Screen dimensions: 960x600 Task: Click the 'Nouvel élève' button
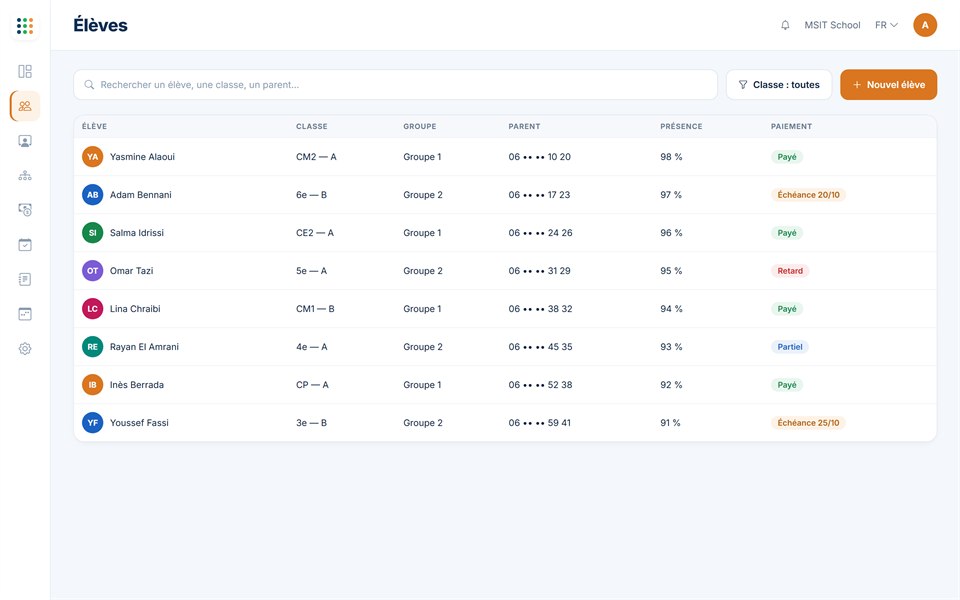click(888, 84)
